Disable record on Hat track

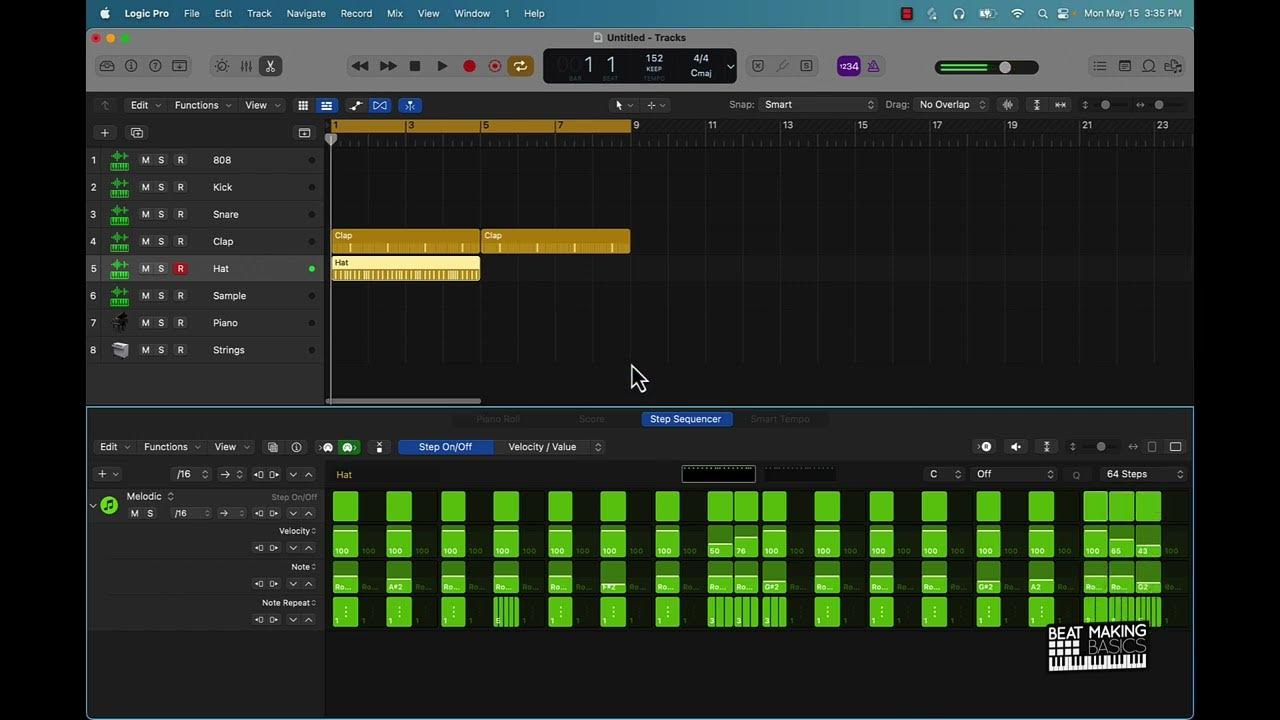click(180, 268)
